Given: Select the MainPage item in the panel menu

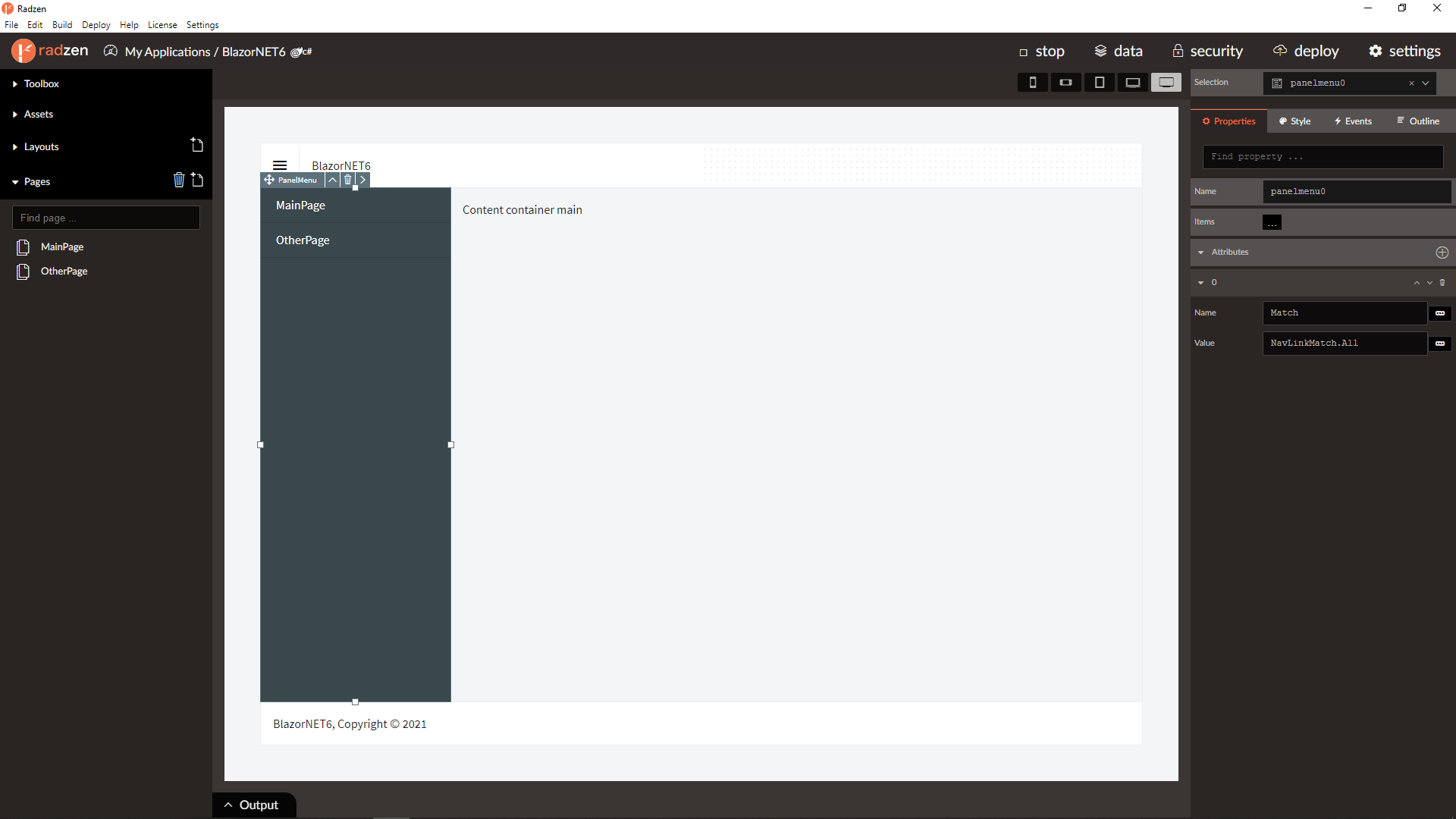Looking at the screenshot, I should point(356,205).
